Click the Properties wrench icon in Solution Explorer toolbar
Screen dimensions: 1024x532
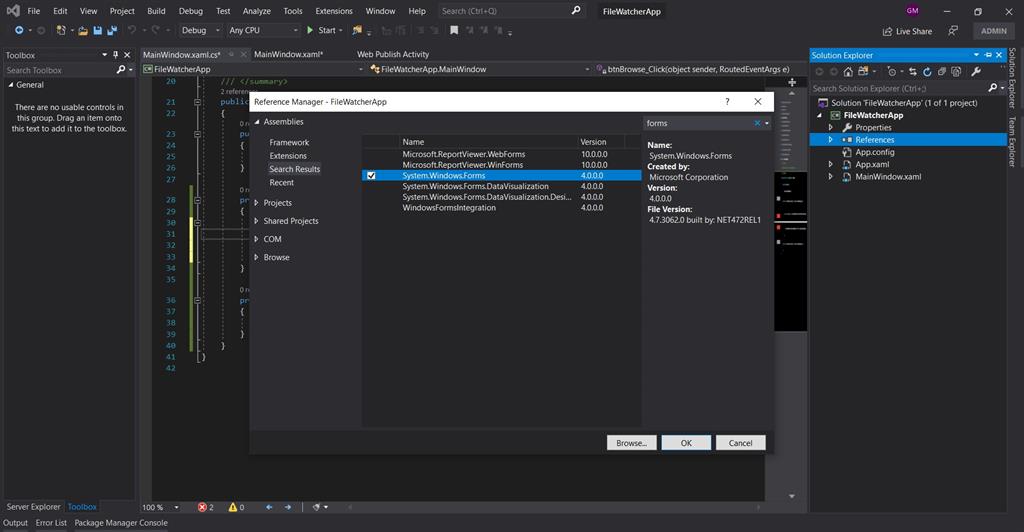pos(976,72)
